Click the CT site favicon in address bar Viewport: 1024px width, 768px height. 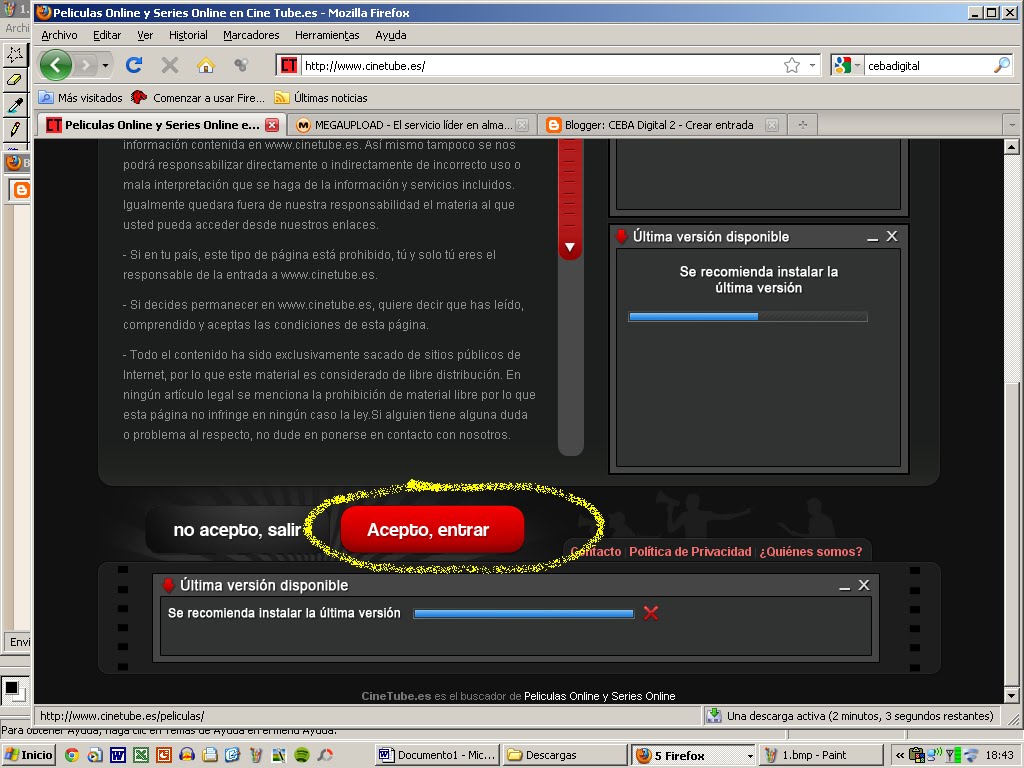pyautogui.click(x=289, y=65)
